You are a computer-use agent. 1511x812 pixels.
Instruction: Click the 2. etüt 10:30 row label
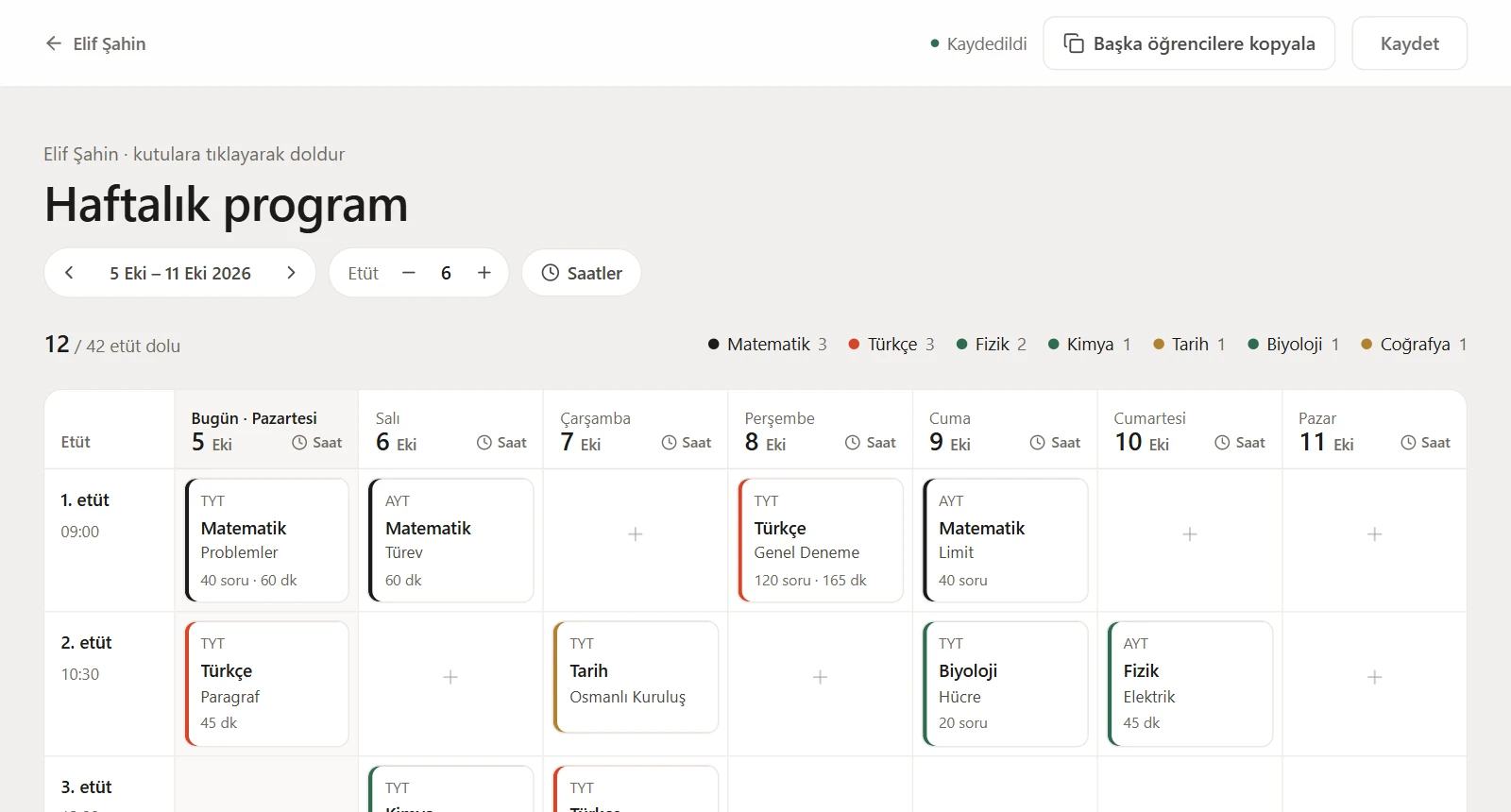(x=86, y=658)
